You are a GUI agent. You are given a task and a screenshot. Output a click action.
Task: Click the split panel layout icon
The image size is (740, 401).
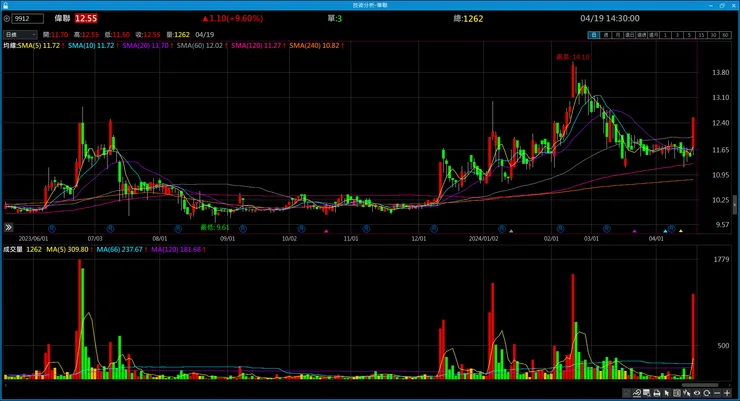[677, 393]
